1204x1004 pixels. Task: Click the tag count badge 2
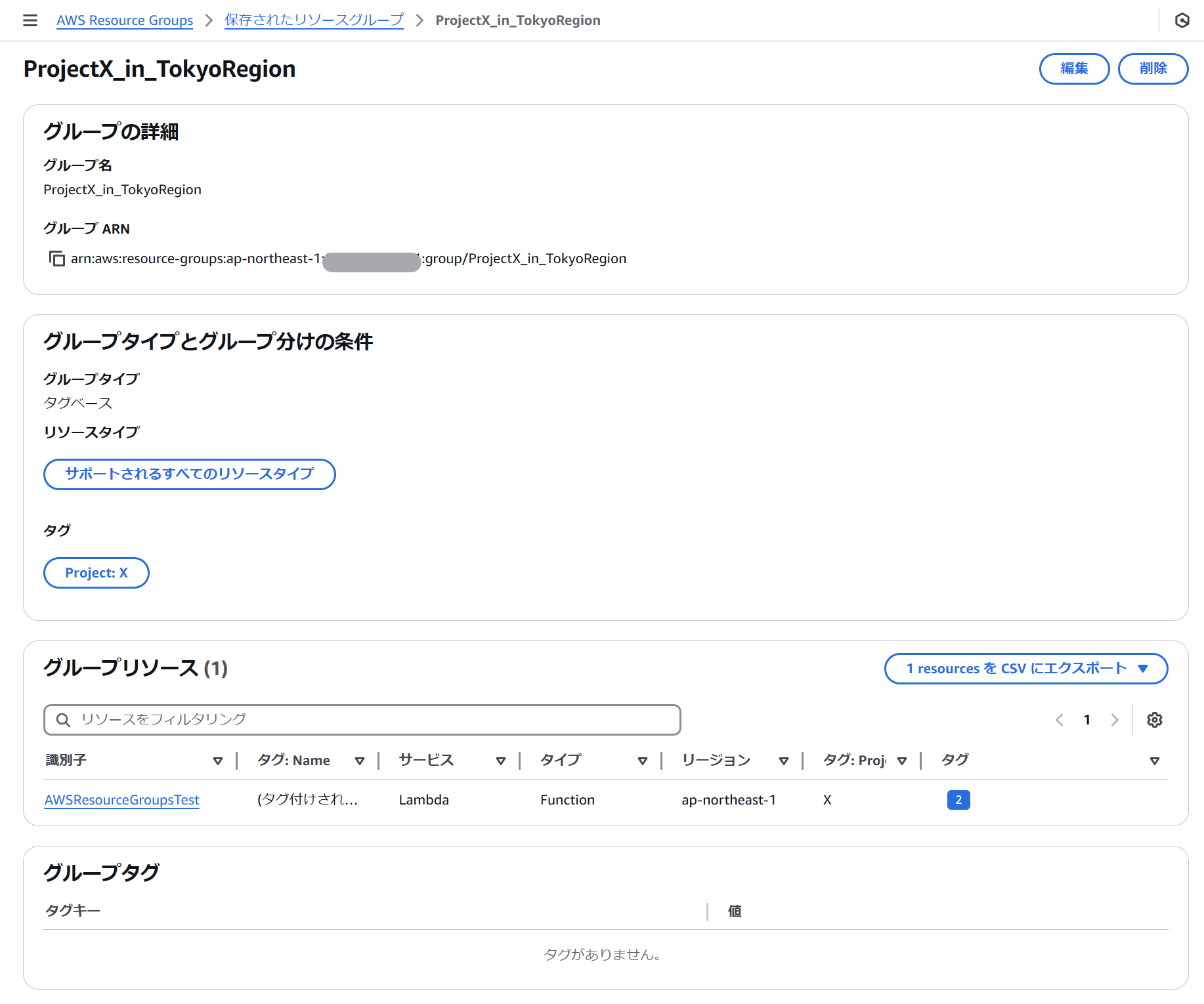coord(958,800)
